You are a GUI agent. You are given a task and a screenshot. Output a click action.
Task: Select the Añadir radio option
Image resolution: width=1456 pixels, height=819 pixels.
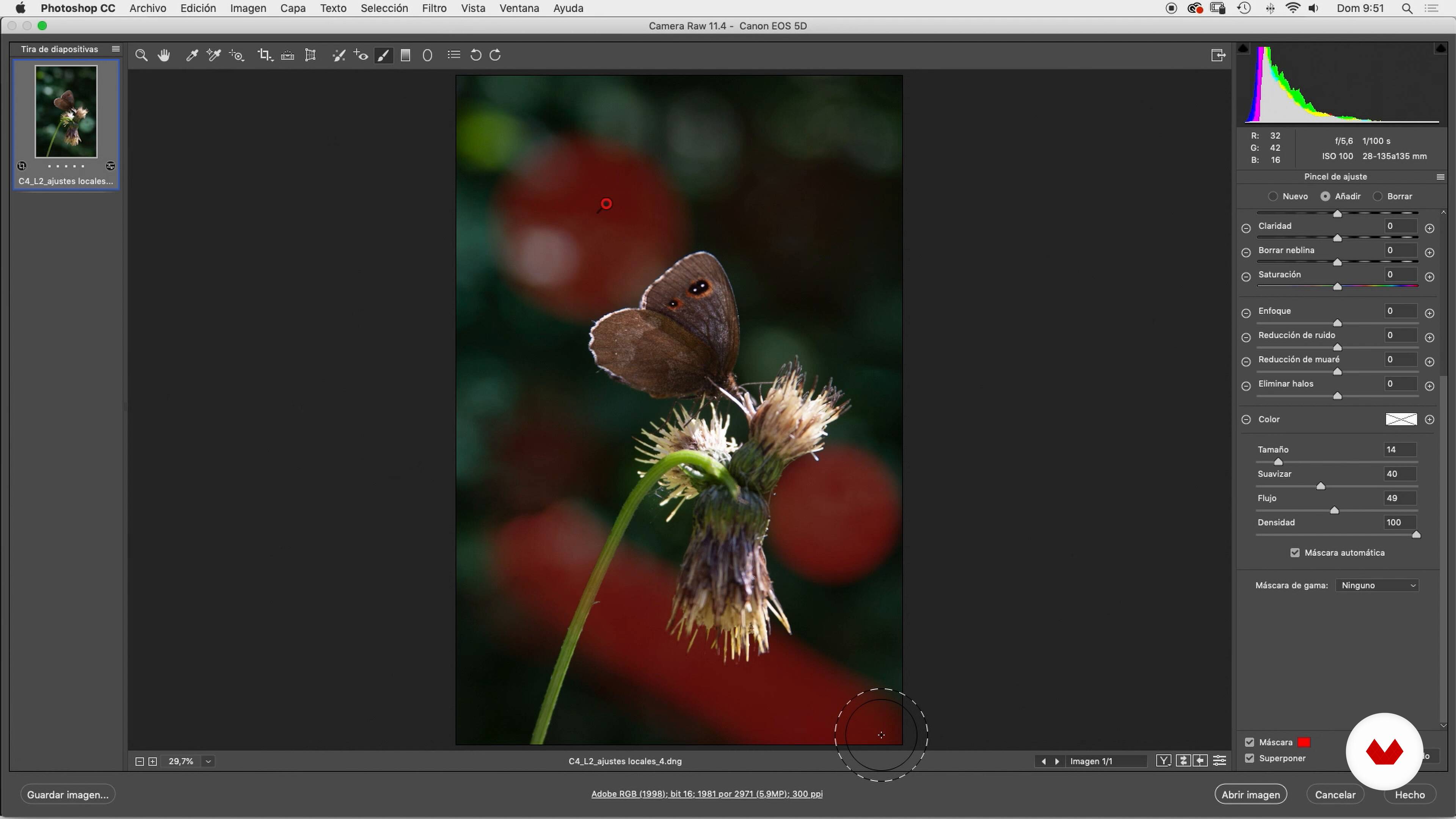tap(1326, 196)
